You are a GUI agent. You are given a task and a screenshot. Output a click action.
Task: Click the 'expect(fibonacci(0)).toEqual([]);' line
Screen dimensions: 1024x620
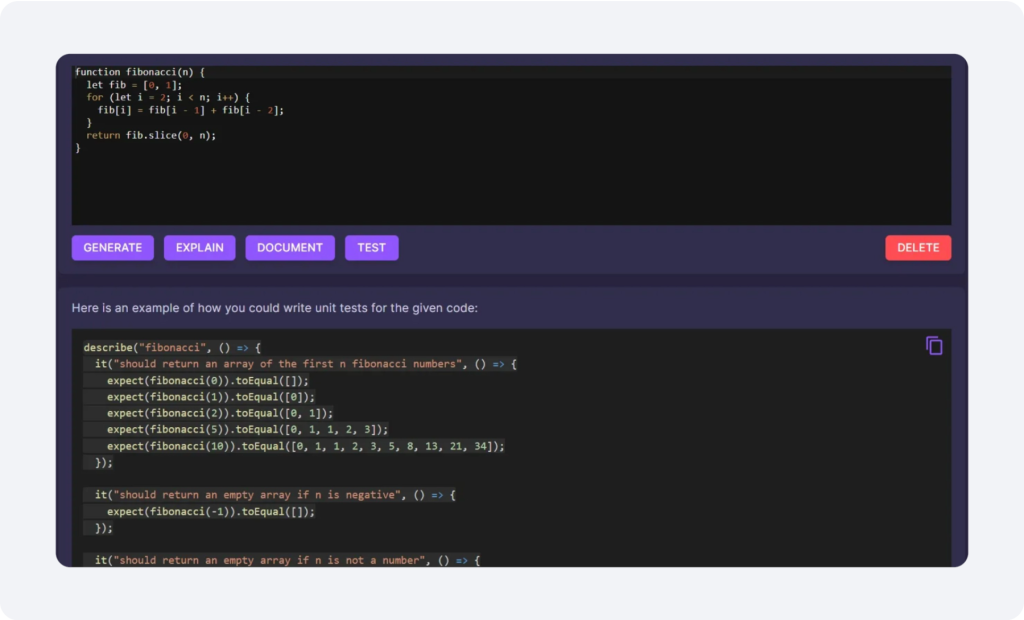click(208, 380)
